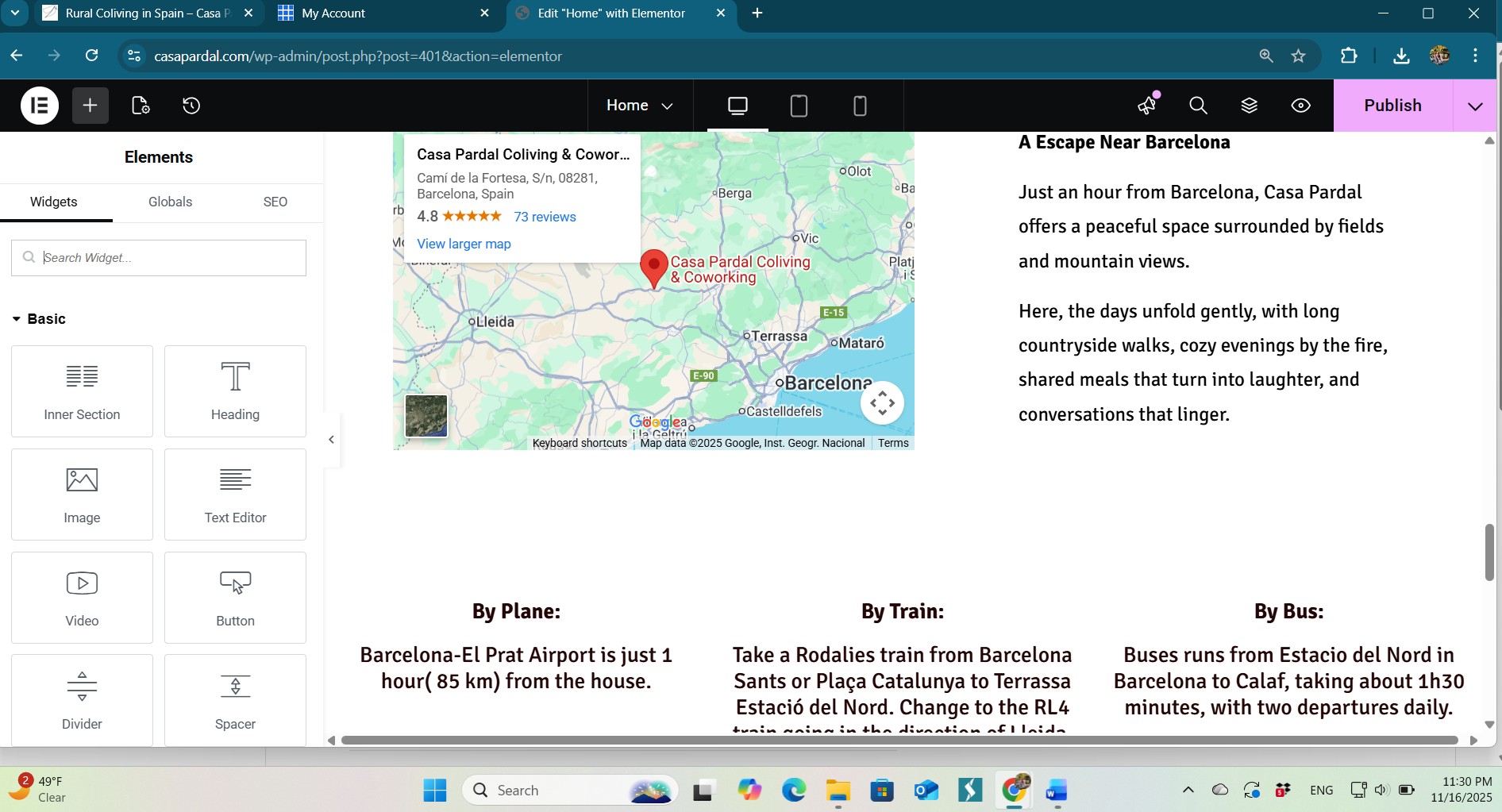Switch to the Globals tab
1502x812 pixels.
click(x=170, y=202)
